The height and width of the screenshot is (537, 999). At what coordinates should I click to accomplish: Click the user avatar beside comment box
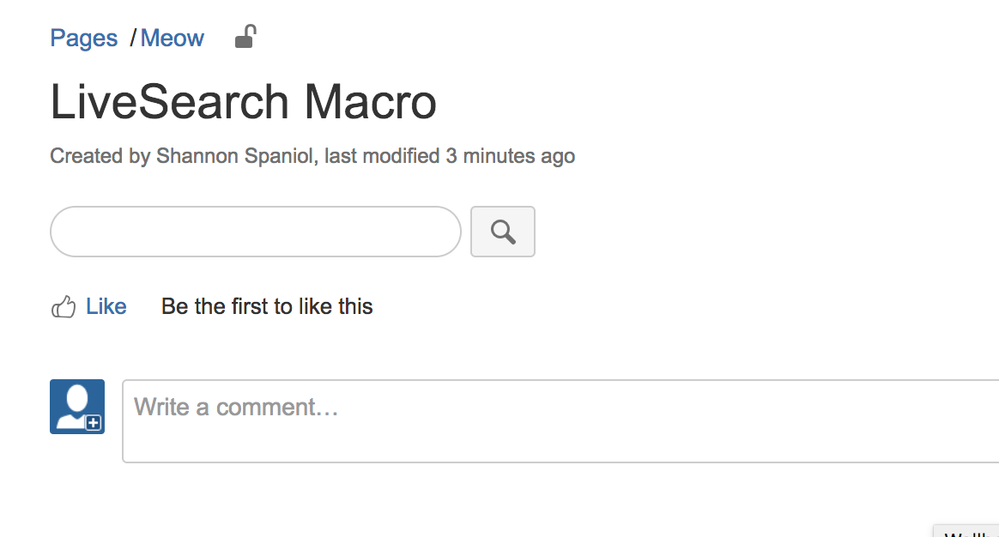(77, 406)
